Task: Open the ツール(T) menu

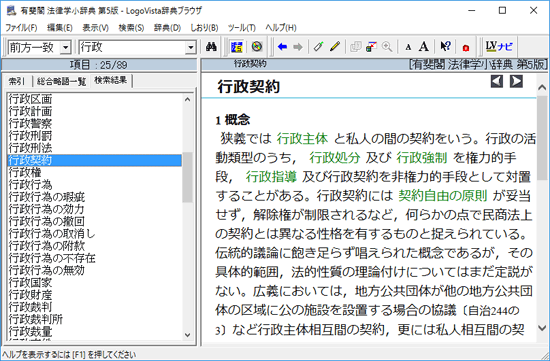Action: (x=242, y=28)
